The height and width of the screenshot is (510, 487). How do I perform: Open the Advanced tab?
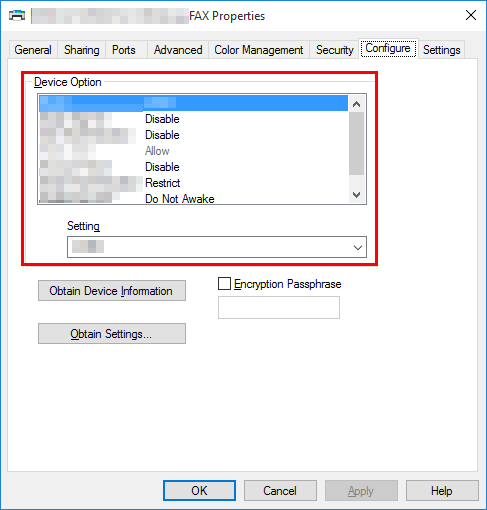pos(178,50)
